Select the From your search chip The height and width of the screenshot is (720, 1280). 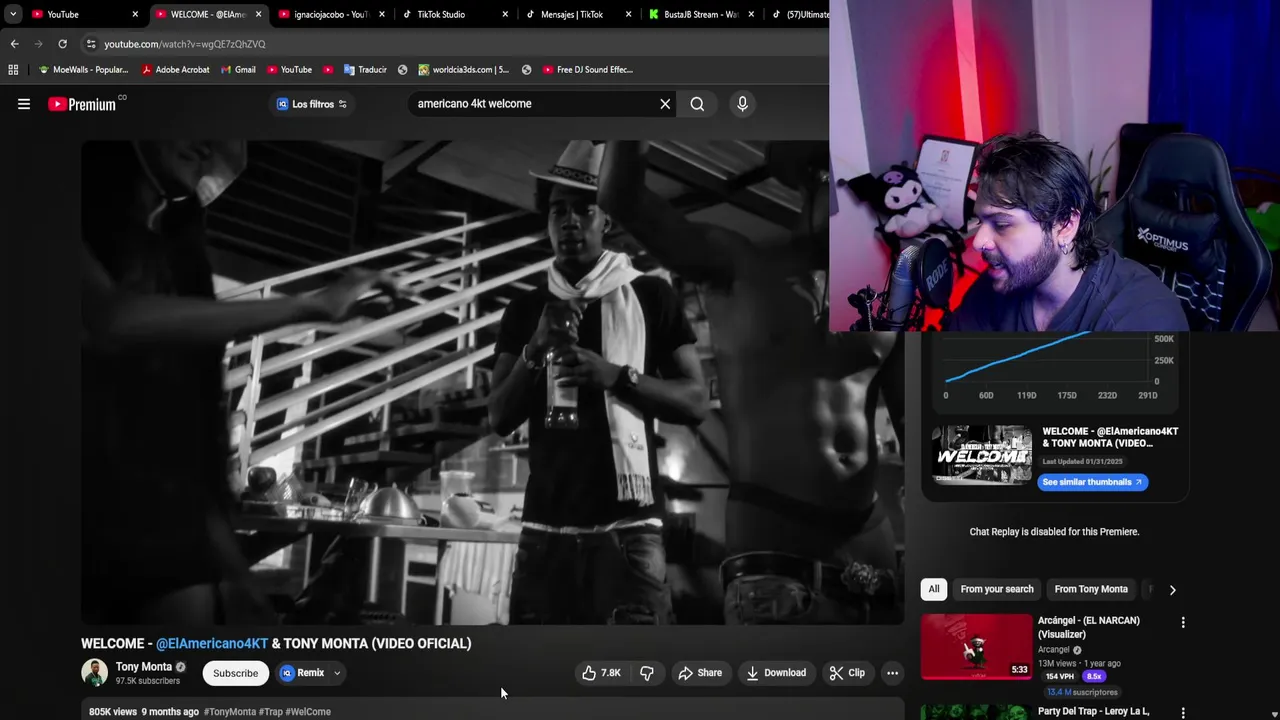pyautogui.click(x=997, y=589)
